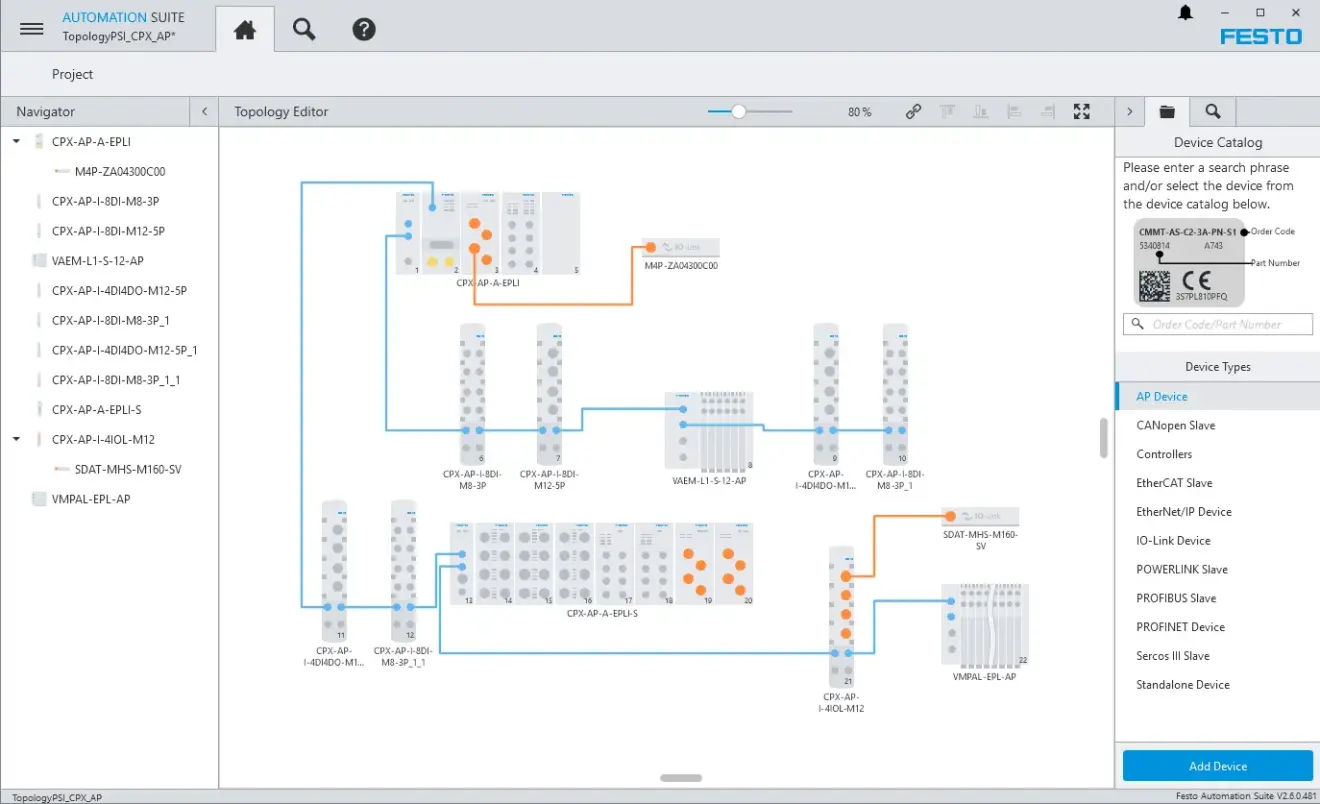Open the Search tab in the top bar
This screenshot has height=804, width=1320.
pyautogui.click(x=304, y=30)
